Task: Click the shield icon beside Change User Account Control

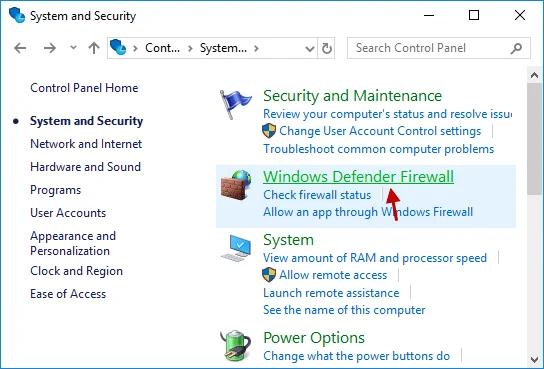Action: pos(269,131)
